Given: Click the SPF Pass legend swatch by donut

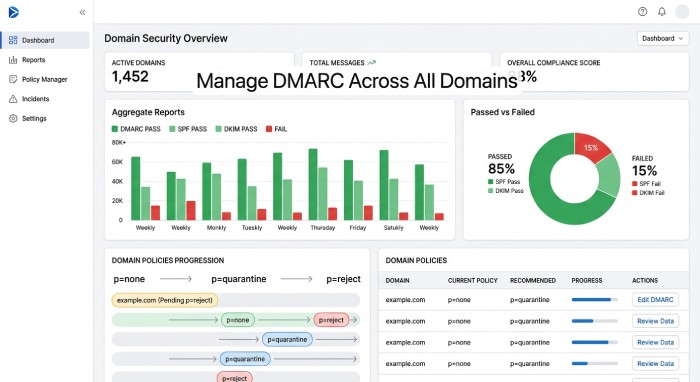Looking at the screenshot, I should (491, 182).
